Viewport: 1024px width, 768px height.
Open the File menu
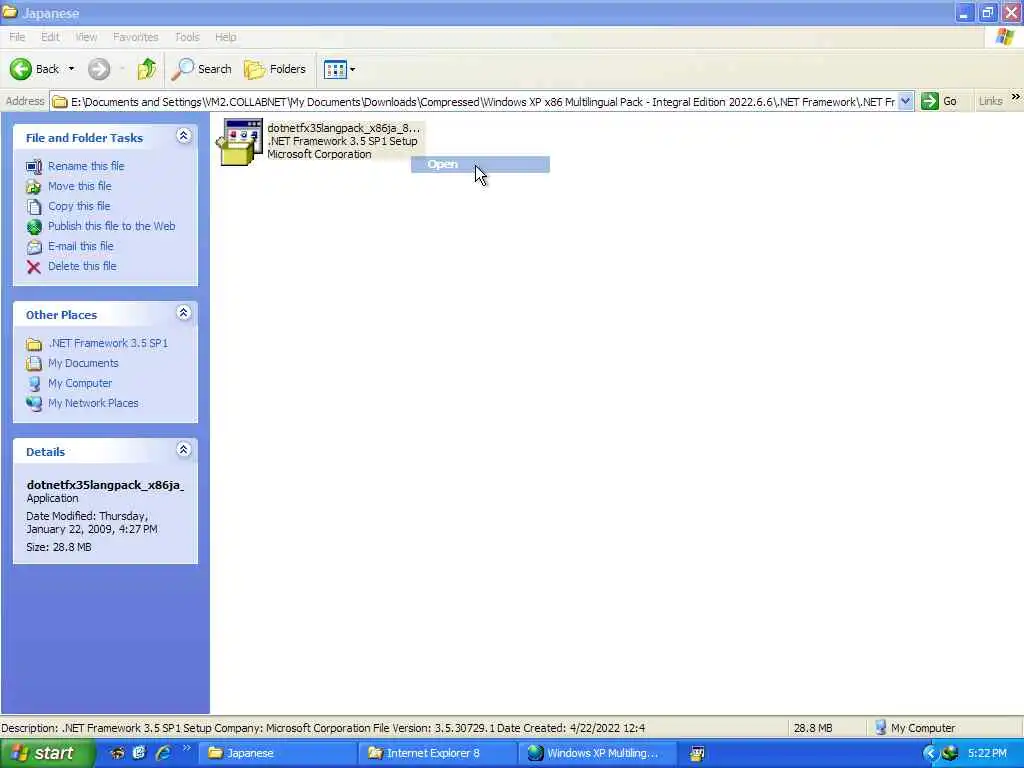(17, 37)
